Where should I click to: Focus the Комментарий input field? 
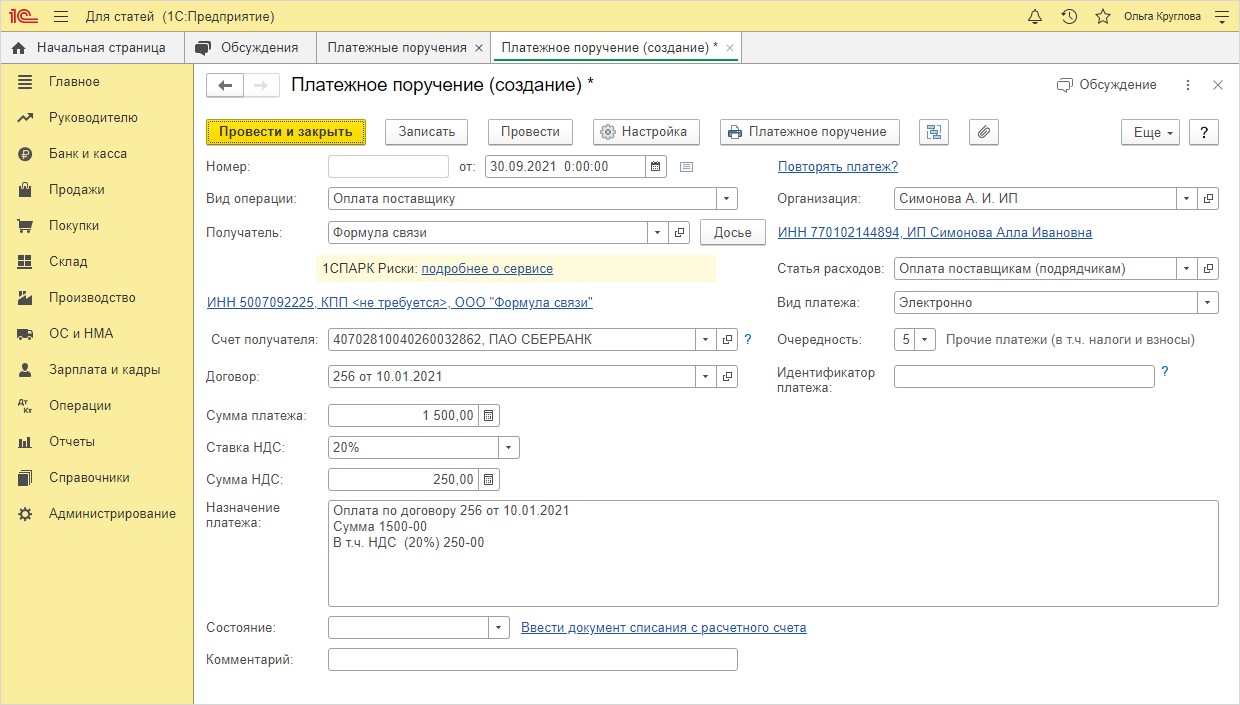(532, 660)
